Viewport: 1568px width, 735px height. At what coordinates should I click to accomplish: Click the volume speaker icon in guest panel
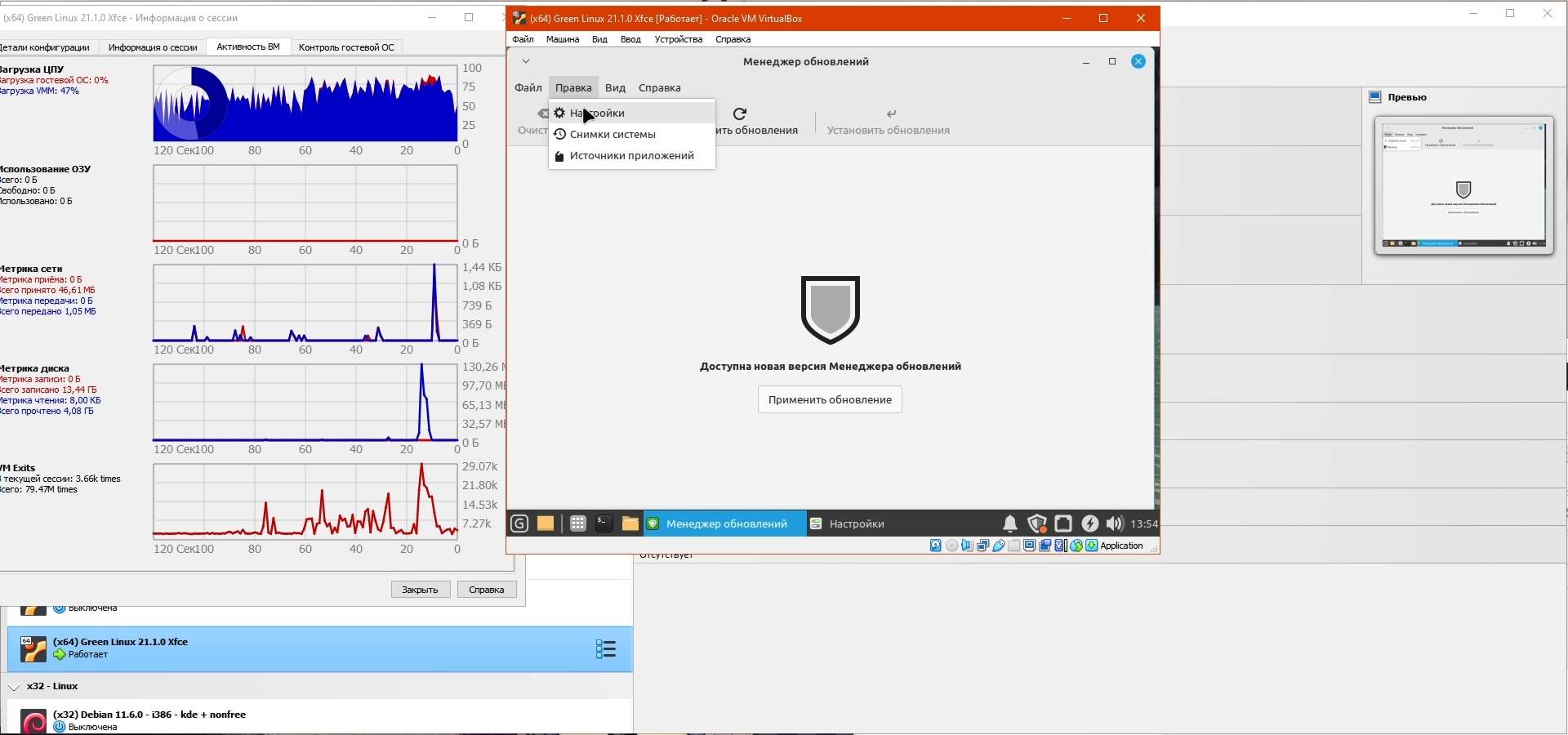pyautogui.click(x=1115, y=524)
